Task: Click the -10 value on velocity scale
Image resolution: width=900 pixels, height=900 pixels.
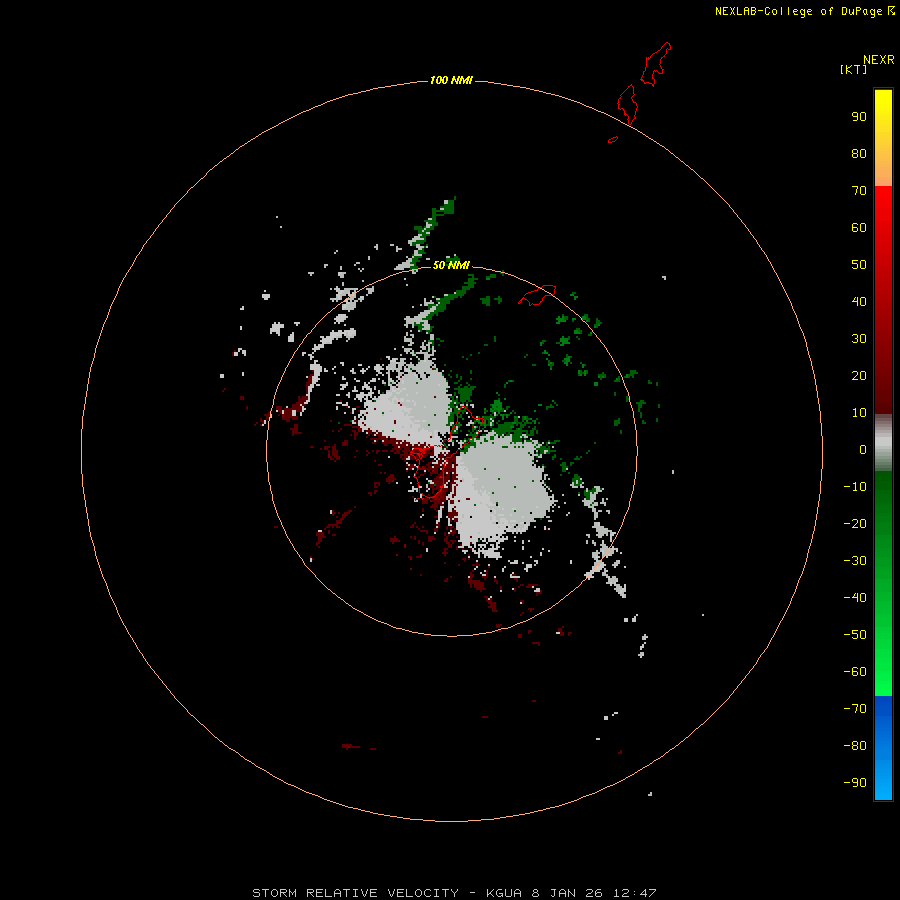Action: (x=855, y=487)
